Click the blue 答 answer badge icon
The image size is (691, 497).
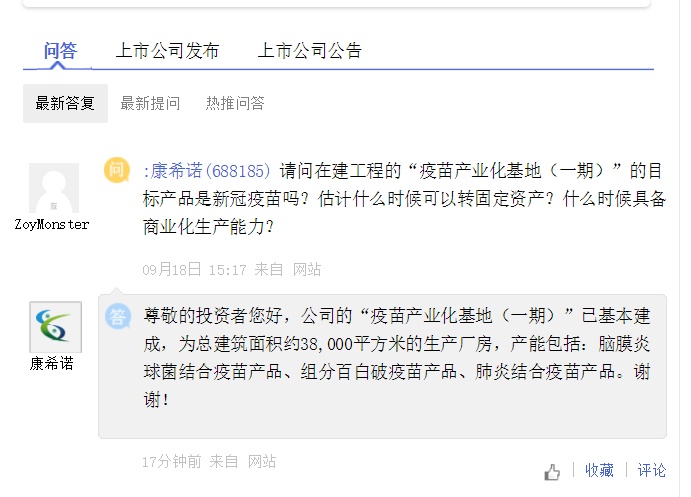(118, 317)
